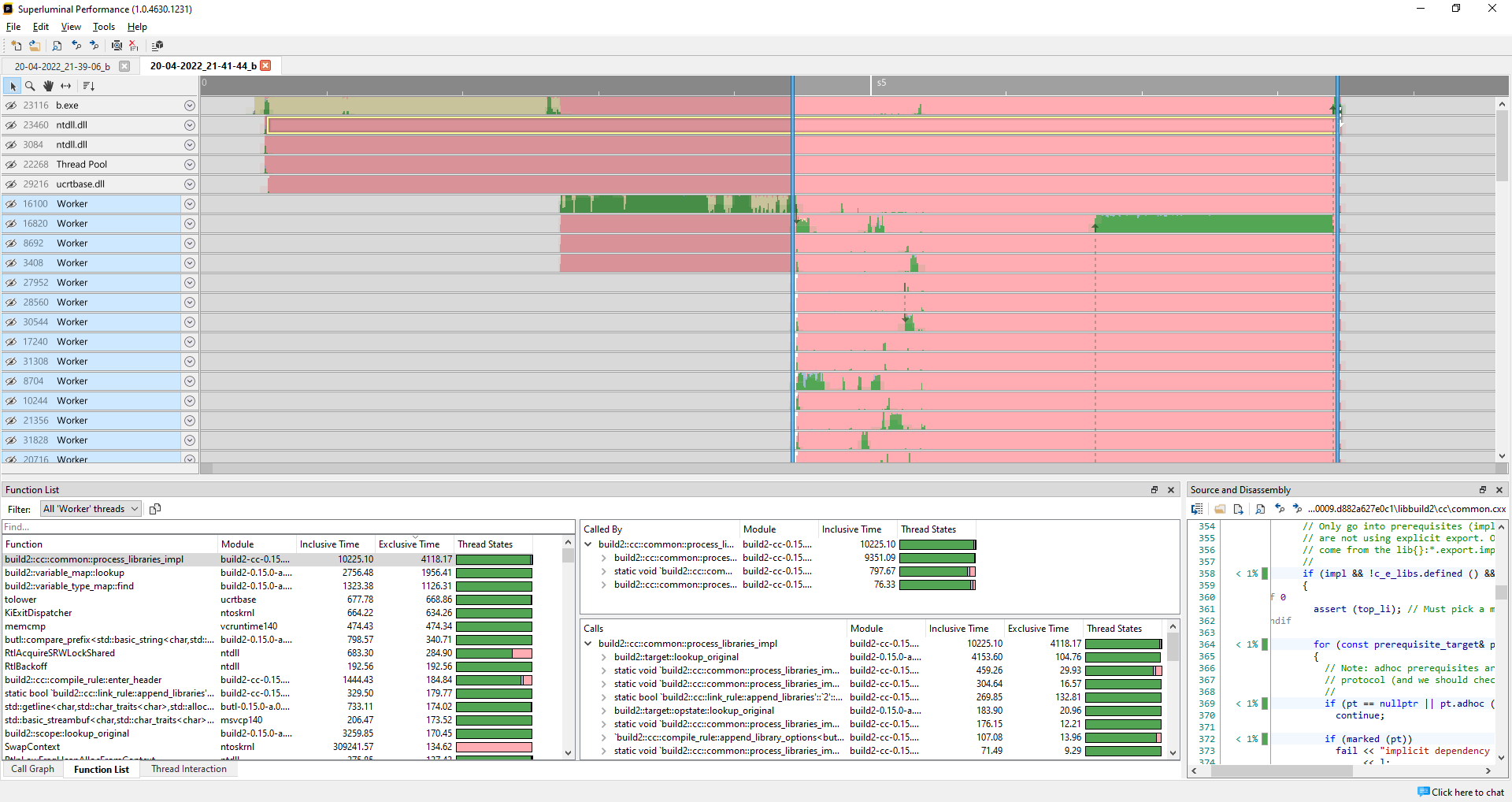Open a file from the Source panel folder icon
Image resolution: width=1512 pixels, height=802 pixels.
(x=1221, y=509)
